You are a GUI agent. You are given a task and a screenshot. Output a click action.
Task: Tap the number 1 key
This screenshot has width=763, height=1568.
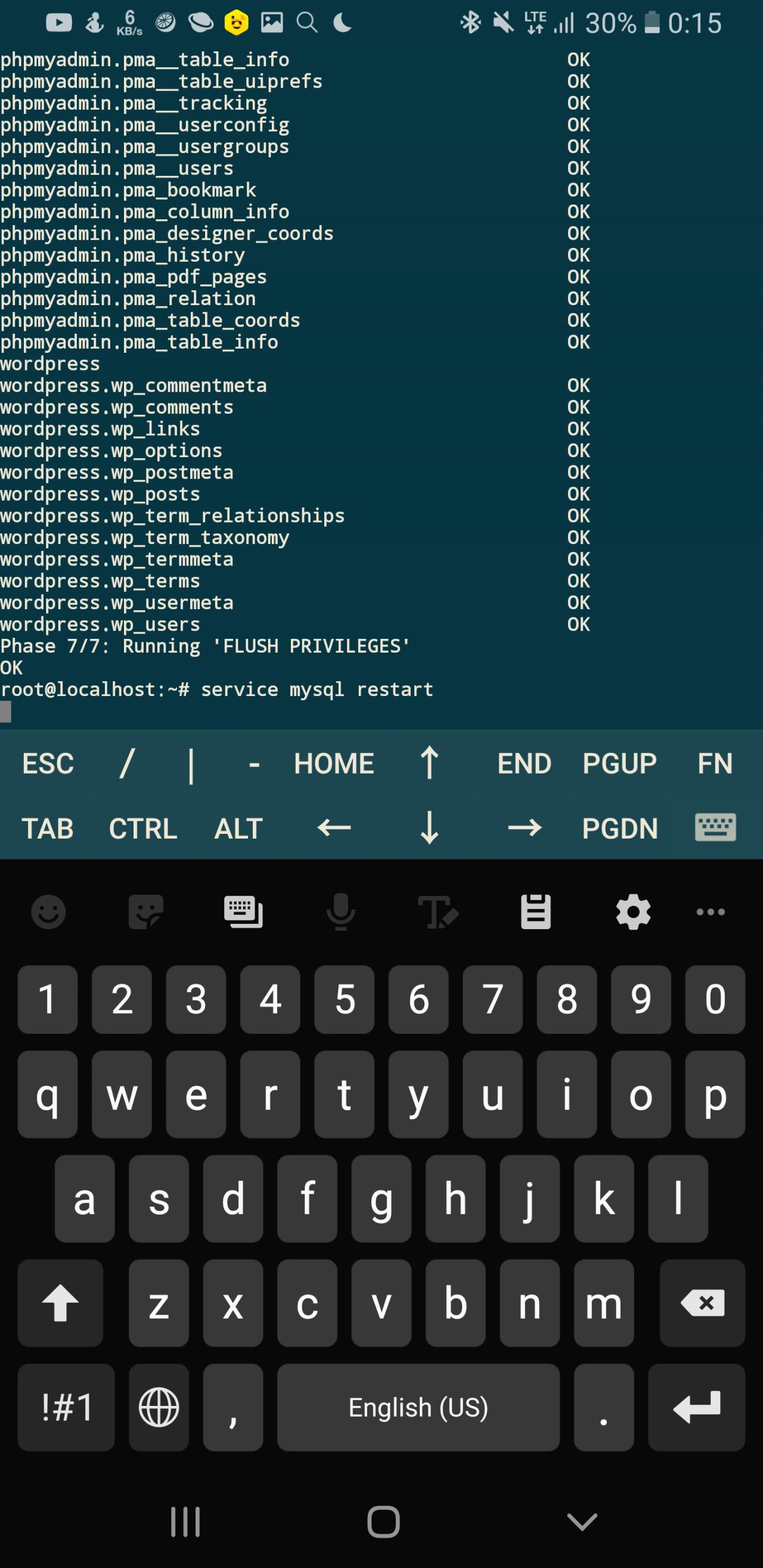click(48, 999)
